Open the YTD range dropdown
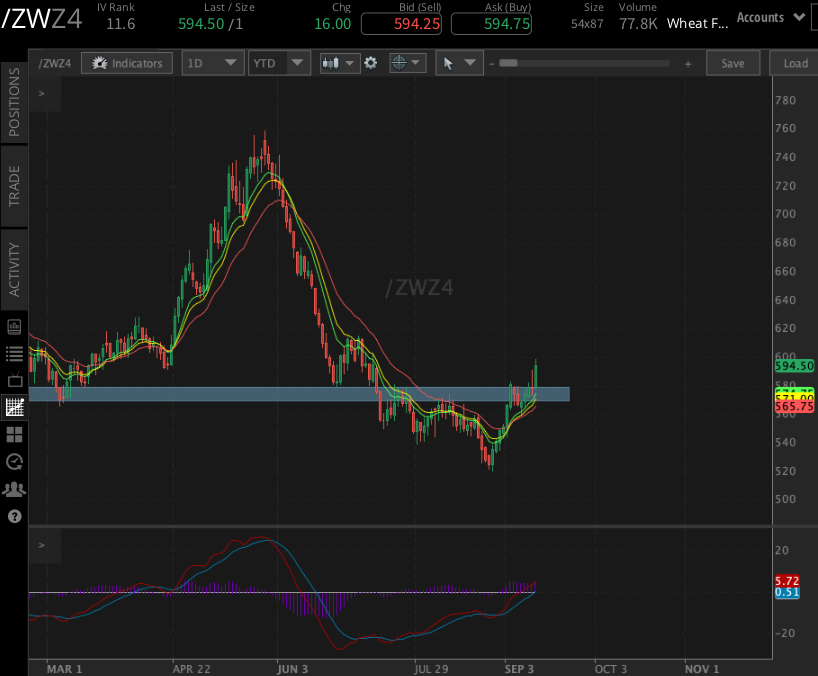The width and height of the screenshot is (818, 676). click(x=280, y=63)
